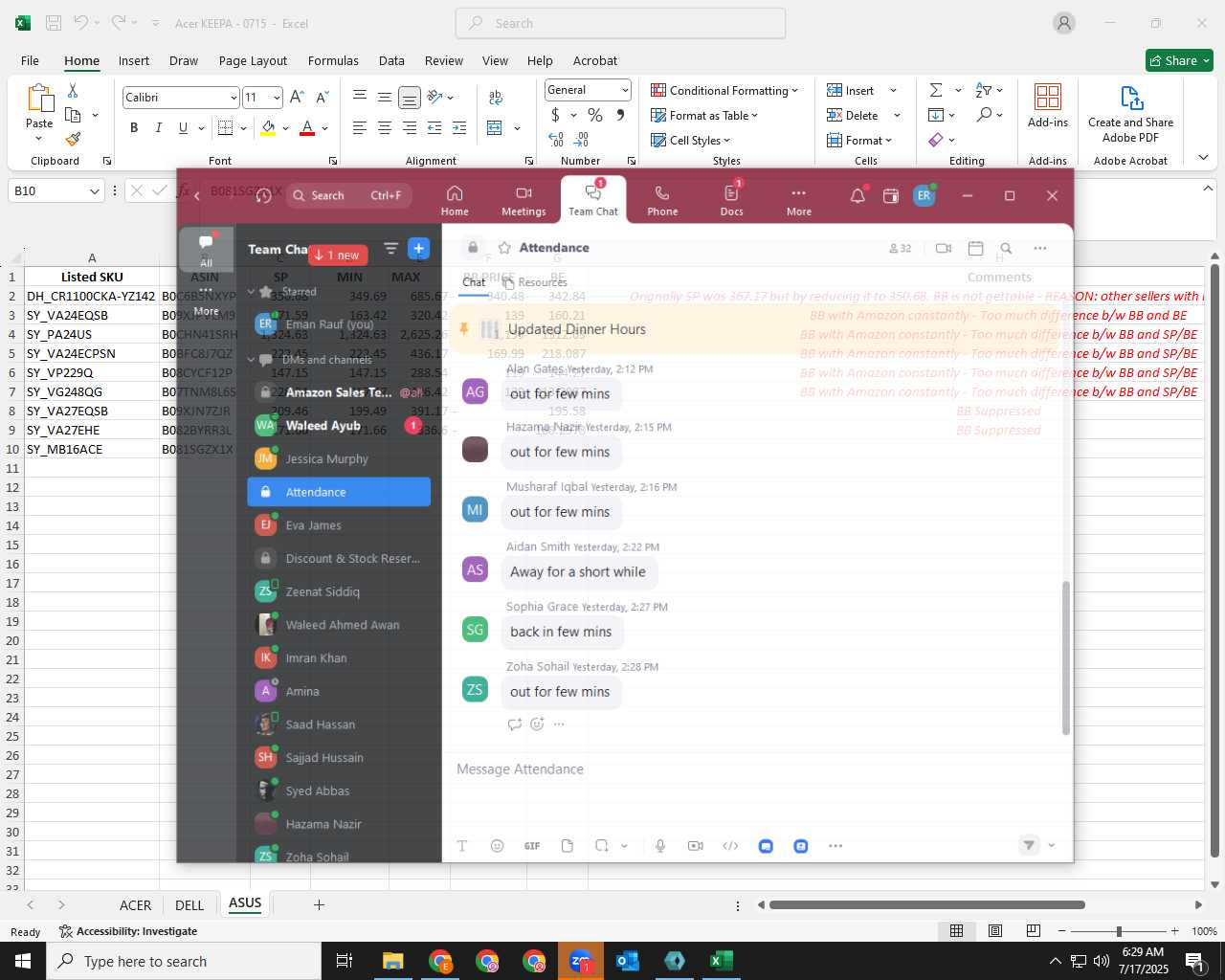Screen dimensions: 1225x980
Task: Click the Wrap Text icon
Action: (496, 98)
